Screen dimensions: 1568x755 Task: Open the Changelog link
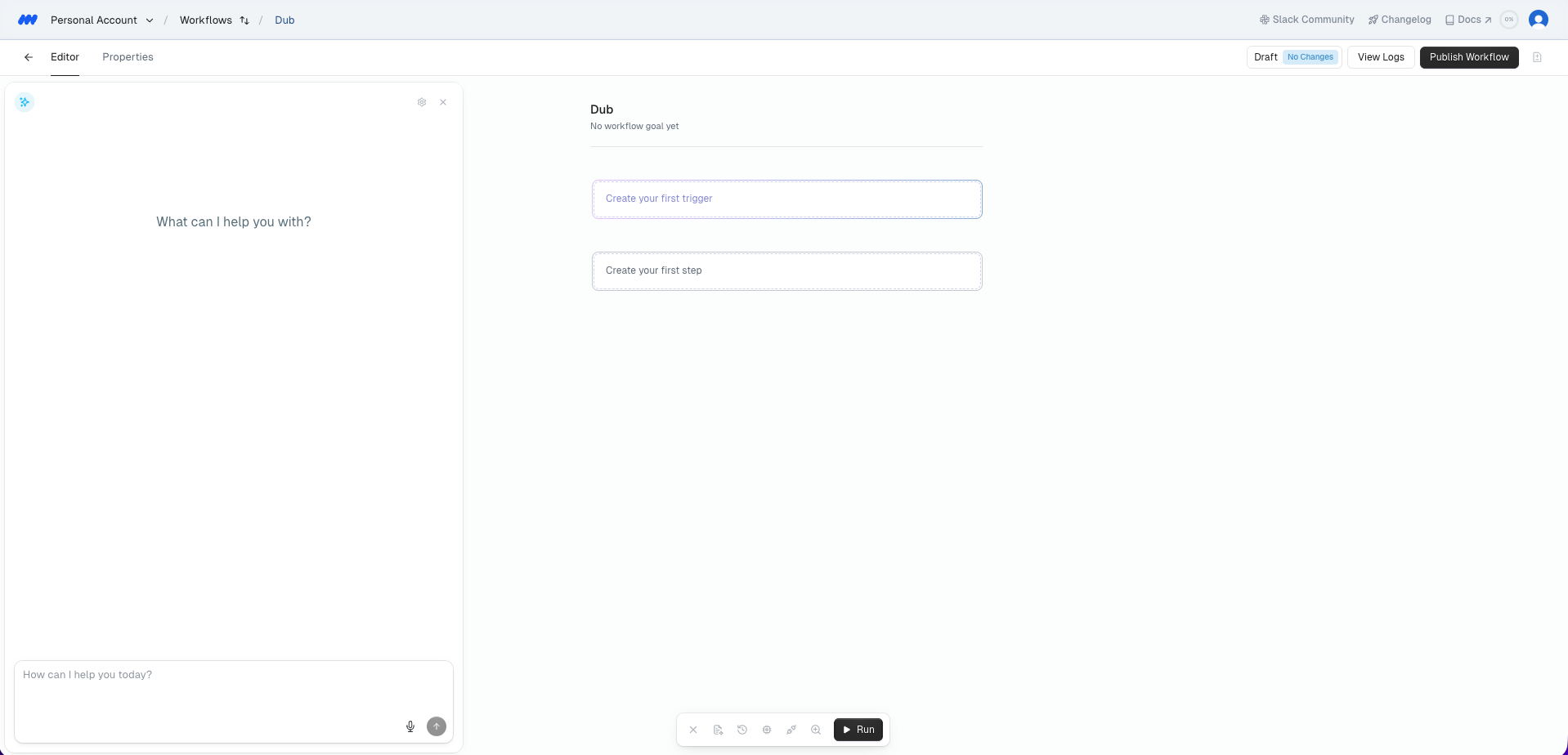tap(1400, 20)
